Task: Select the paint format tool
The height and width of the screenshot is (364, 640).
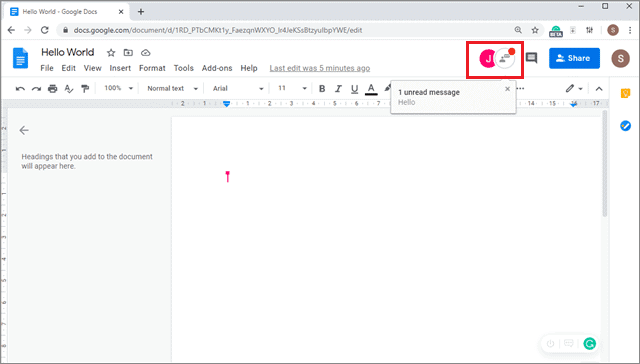Action: point(85,89)
